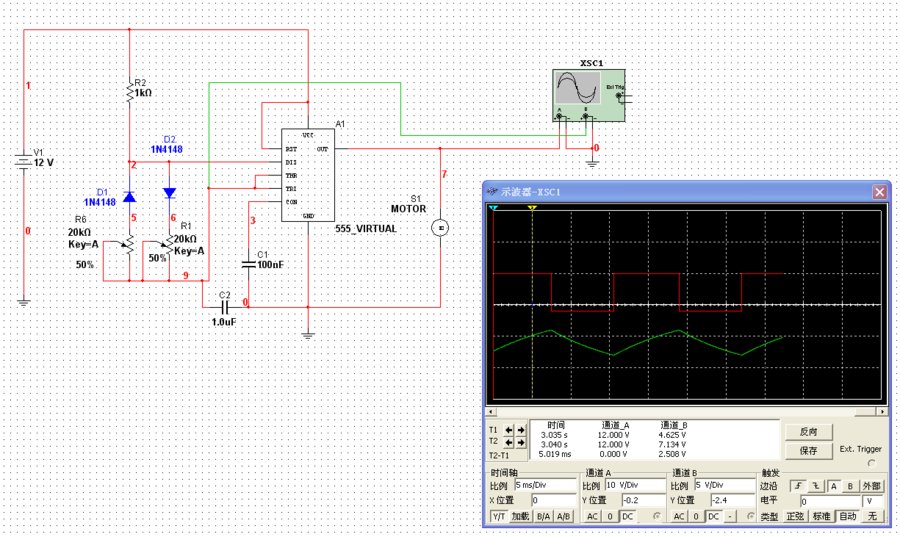The image size is (900, 537).
Task: Enable Y/T display mode
Action: point(499,516)
